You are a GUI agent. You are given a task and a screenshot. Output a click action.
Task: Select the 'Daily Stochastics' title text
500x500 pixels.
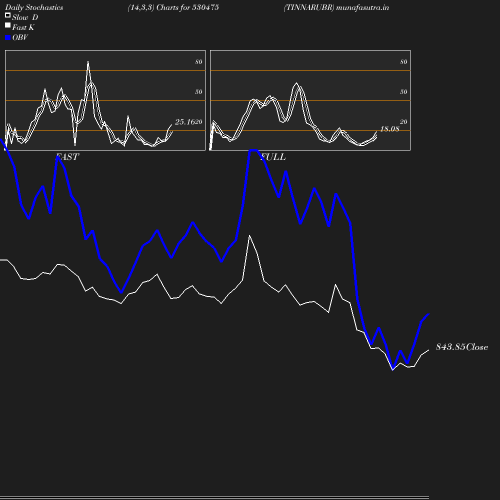click(x=34, y=8)
